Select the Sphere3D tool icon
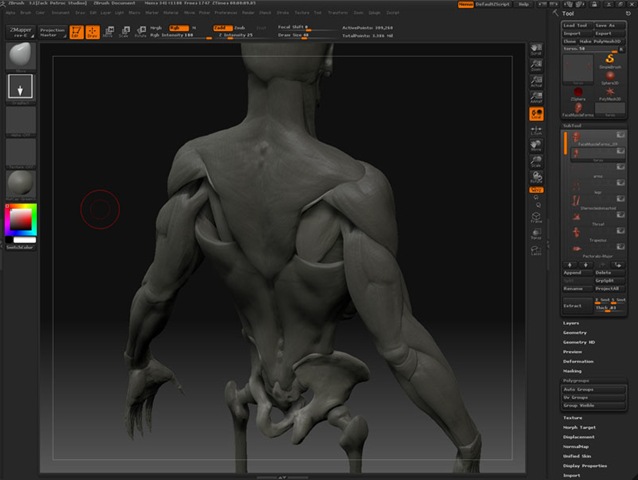 [x=610, y=78]
